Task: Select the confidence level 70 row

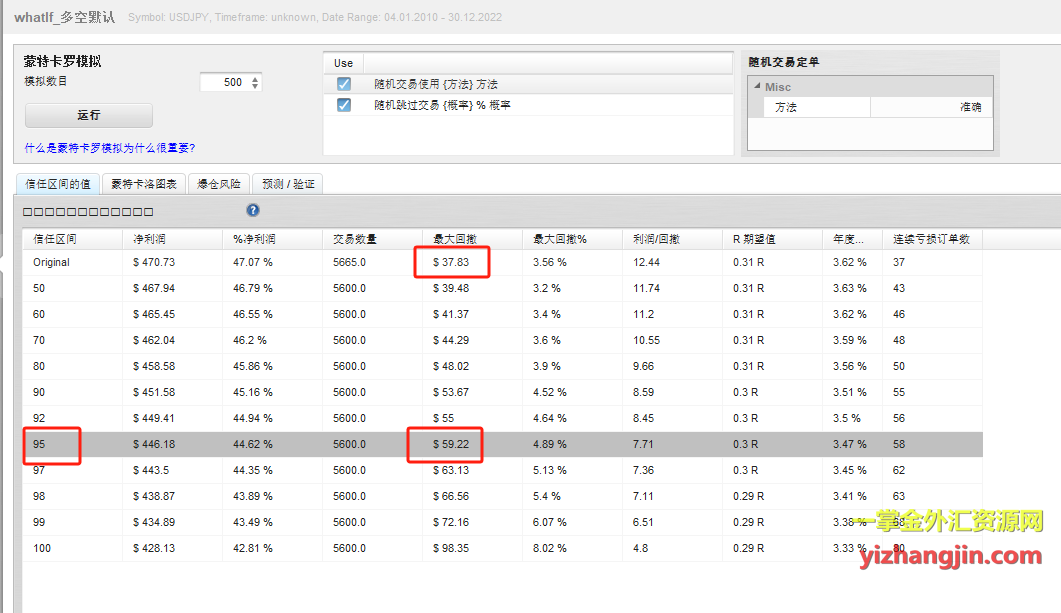Action: pos(502,340)
